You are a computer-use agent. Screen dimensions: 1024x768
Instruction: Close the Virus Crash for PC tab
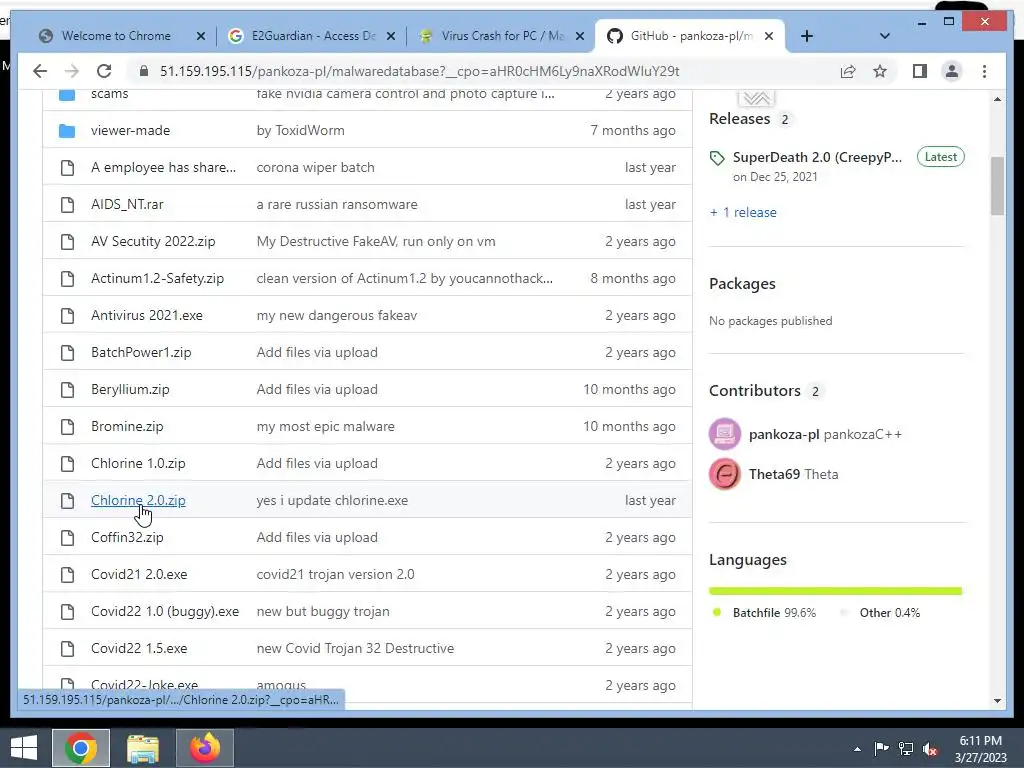click(x=579, y=37)
